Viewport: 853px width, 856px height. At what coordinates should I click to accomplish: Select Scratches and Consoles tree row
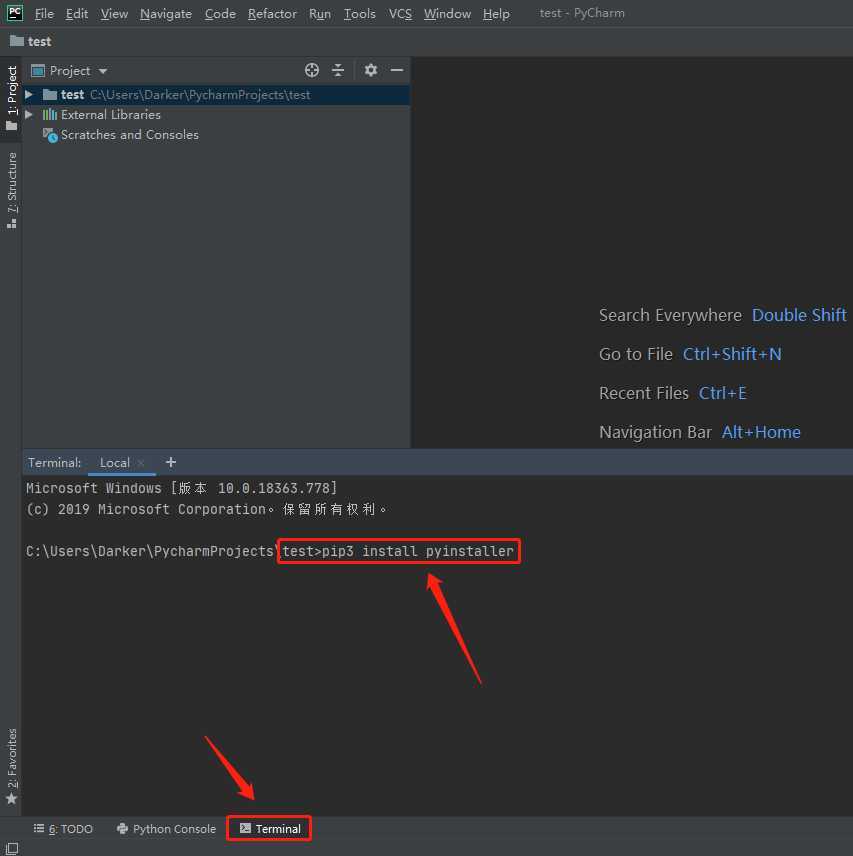click(217, 135)
